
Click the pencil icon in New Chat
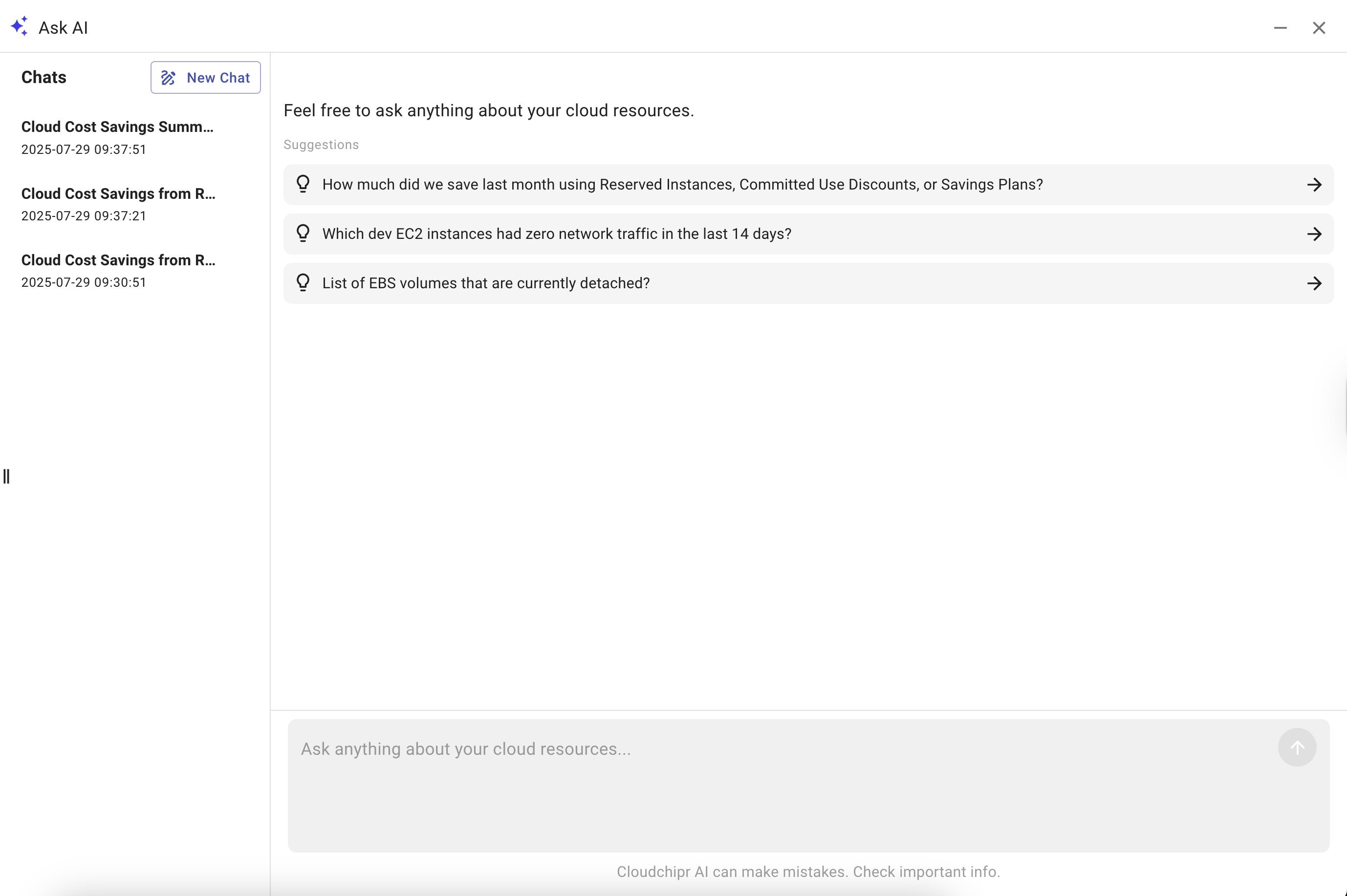click(169, 78)
